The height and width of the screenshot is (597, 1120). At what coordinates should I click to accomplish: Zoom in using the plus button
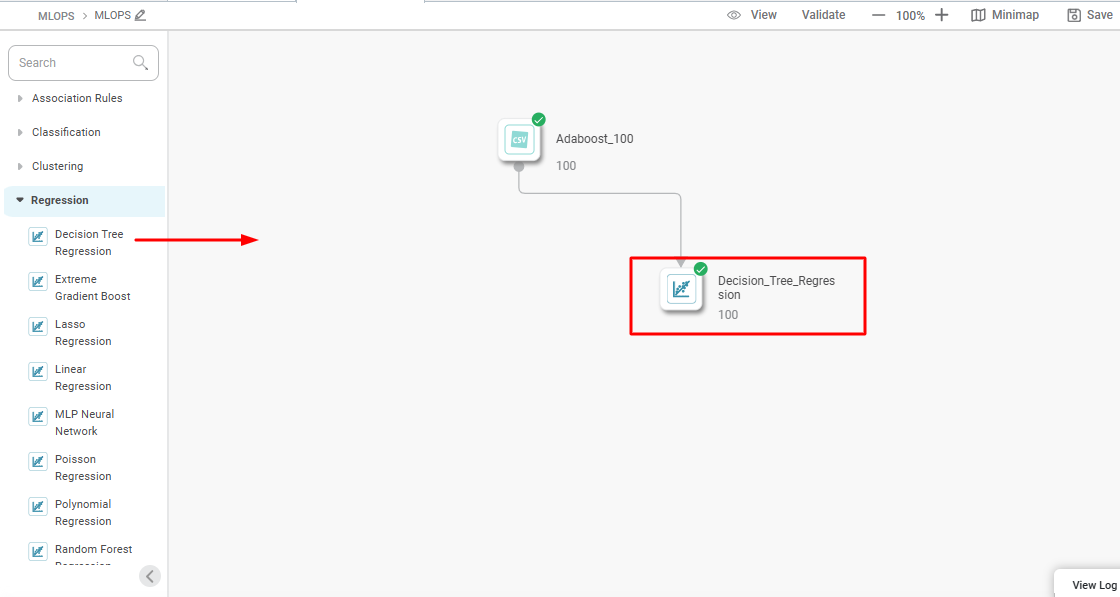pyautogui.click(x=941, y=15)
